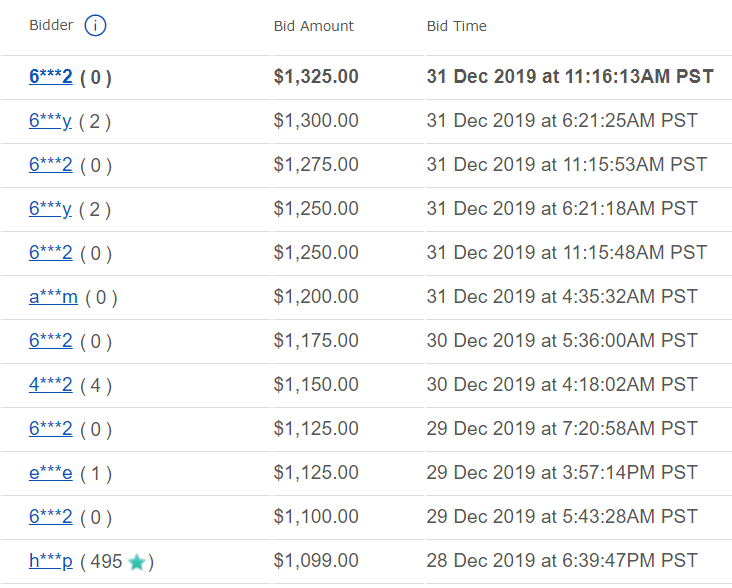732x588 pixels.
Task: Click bidder 6***2 who bid at 7:20:58AM
Action: [x=50, y=429]
